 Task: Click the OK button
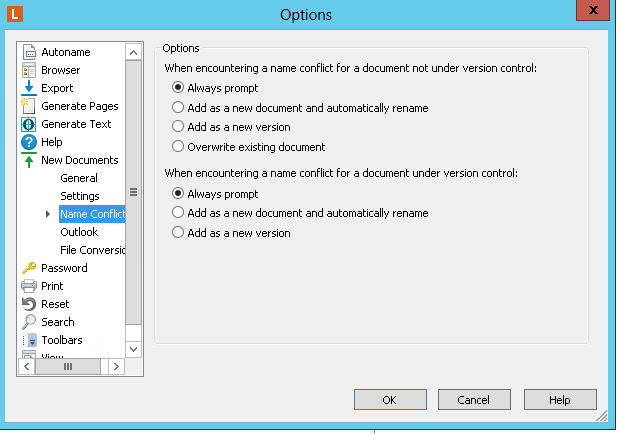click(390, 400)
